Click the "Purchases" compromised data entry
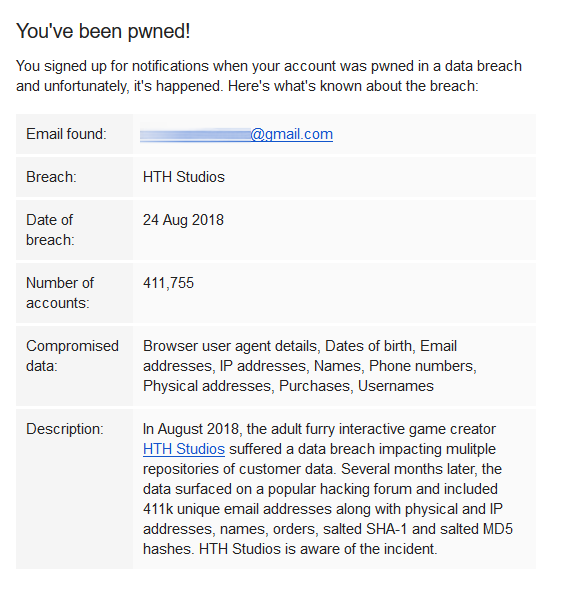 [314, 386]
